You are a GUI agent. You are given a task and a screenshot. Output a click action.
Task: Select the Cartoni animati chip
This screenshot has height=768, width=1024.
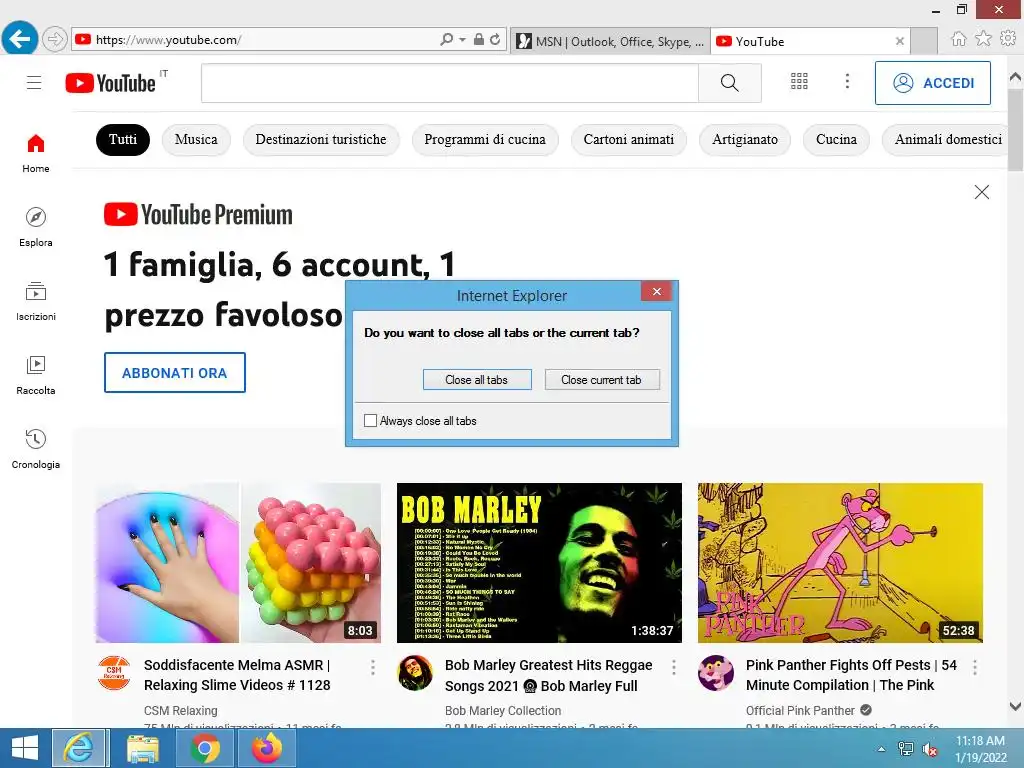pos(628,140)
